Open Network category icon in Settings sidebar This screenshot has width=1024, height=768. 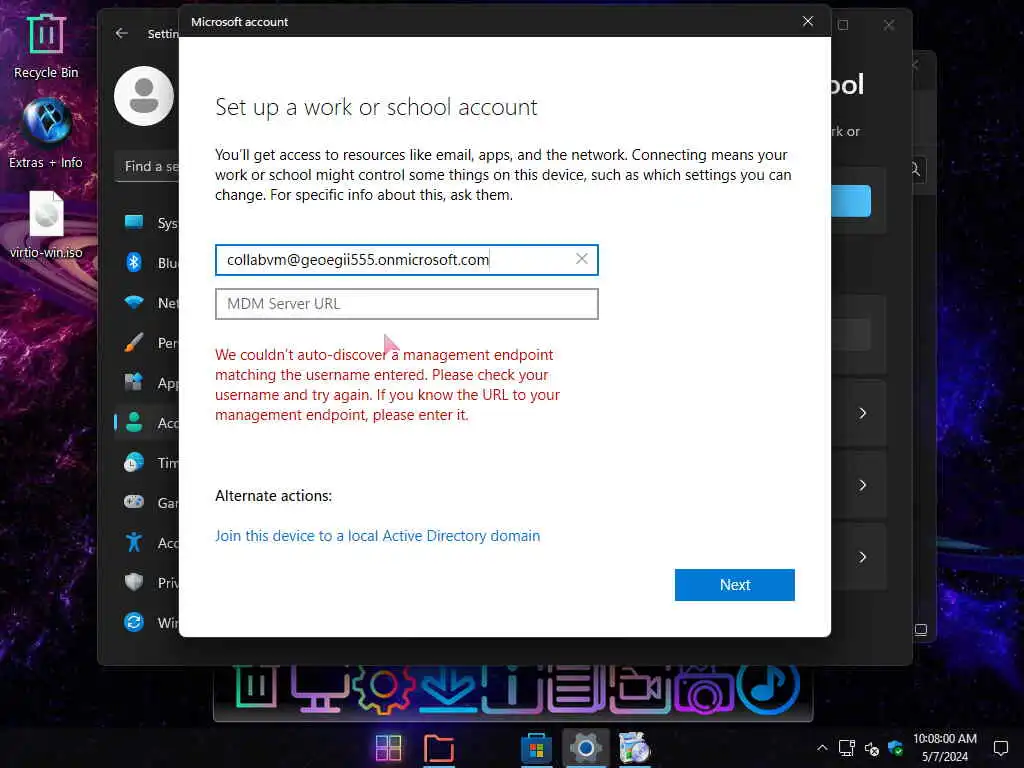(x=134, y=302)
